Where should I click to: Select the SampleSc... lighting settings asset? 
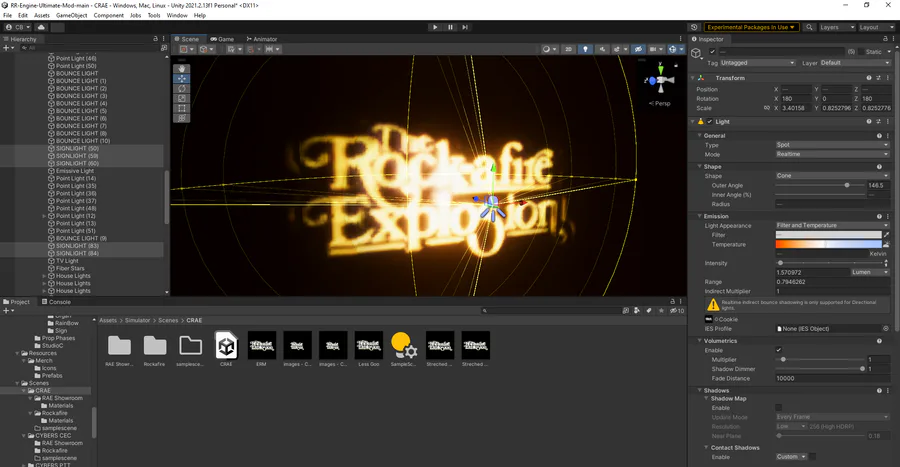pyautogui.click(x=404, y=349)
